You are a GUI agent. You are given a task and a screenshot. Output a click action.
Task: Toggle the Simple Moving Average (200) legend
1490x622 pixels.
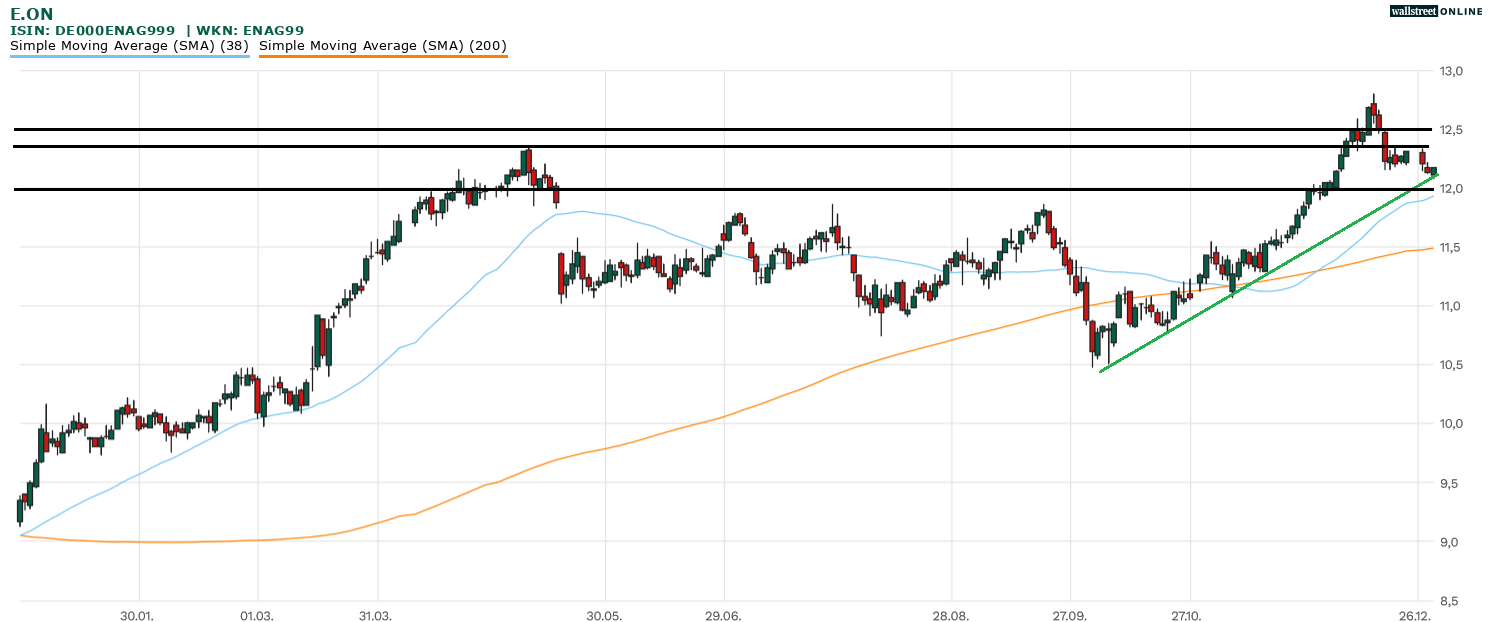[x=383, y=46]
